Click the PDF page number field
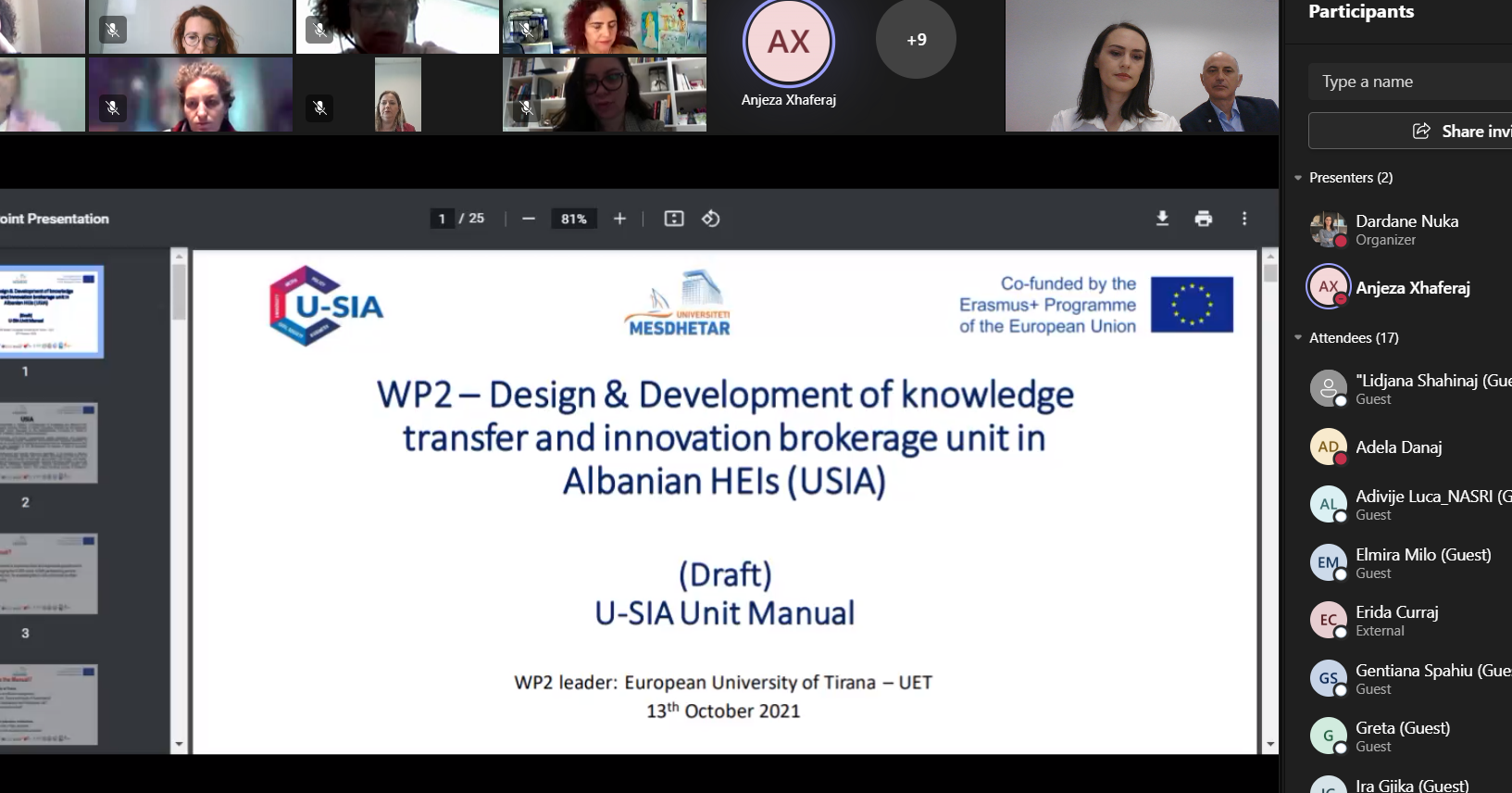Image resolution: width=1512 pixels, height=793 pixels. click(x=442, y=219)
